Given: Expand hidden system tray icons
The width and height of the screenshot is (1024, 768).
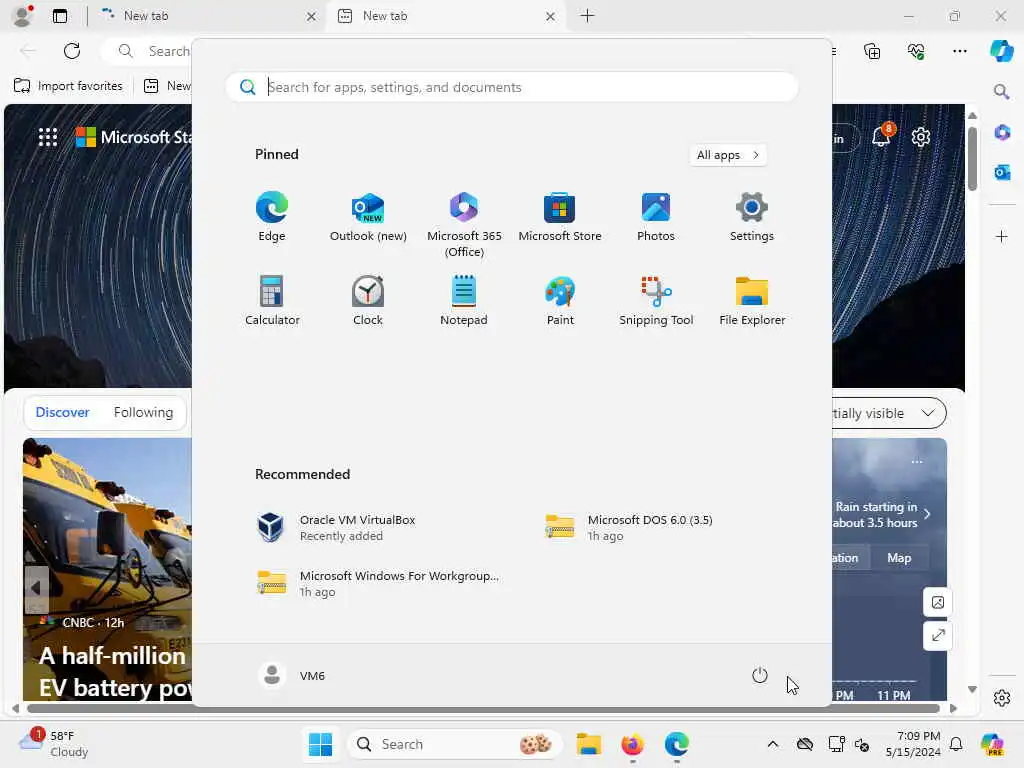Looking at the screenshot, I should [773, 744].
